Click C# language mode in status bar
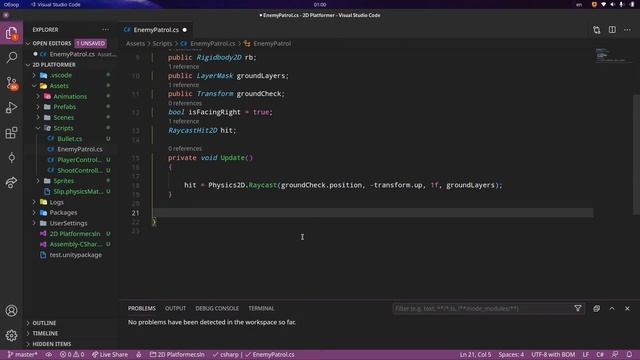Image resolution: width=640 pixels, height=360 pixels. tap(600, 354)
